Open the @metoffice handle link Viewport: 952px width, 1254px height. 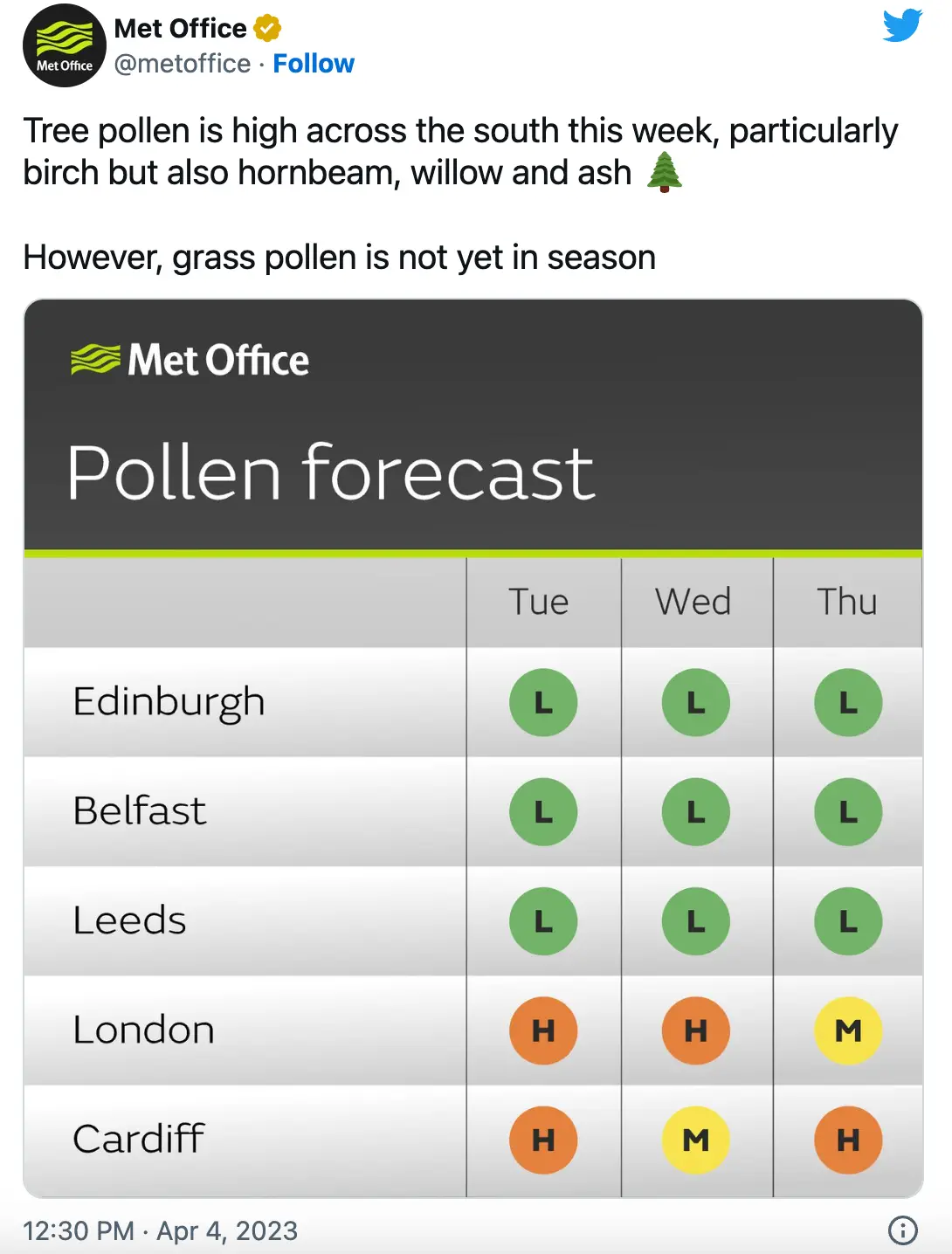(x=182, y=63)
